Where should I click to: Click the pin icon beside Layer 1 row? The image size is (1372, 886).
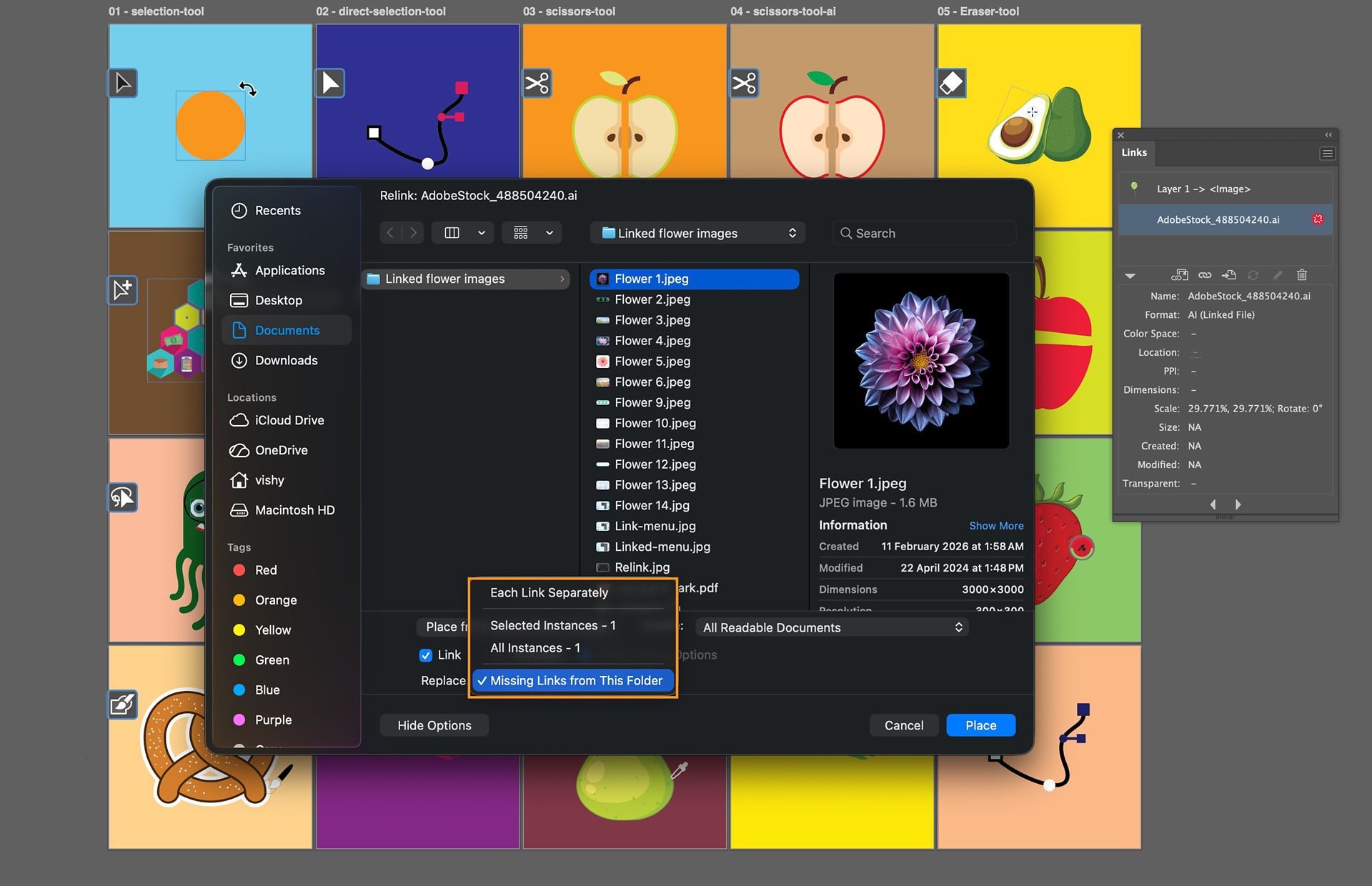[1134, 189]
